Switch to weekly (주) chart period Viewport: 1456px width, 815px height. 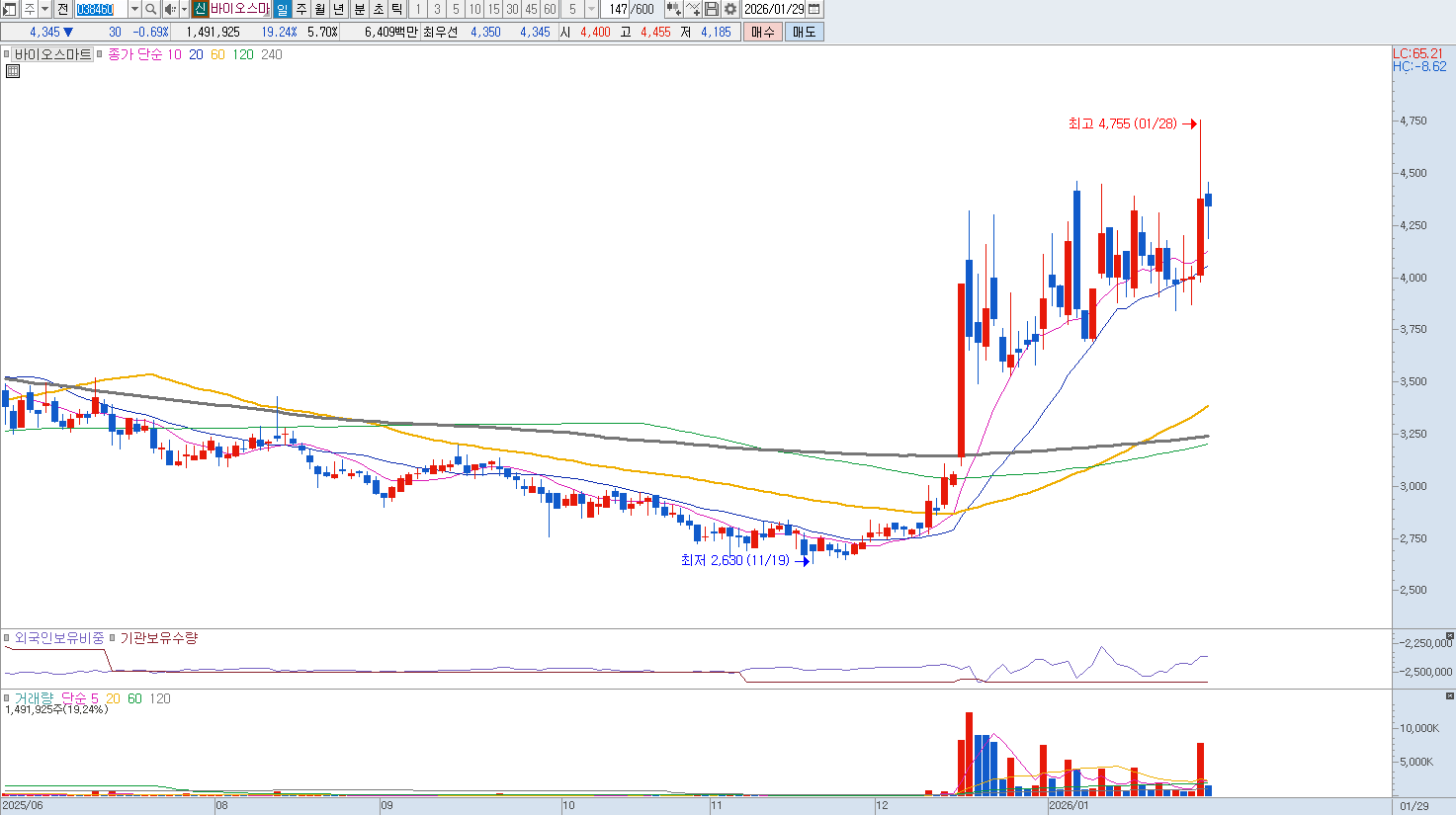point(301,9)
